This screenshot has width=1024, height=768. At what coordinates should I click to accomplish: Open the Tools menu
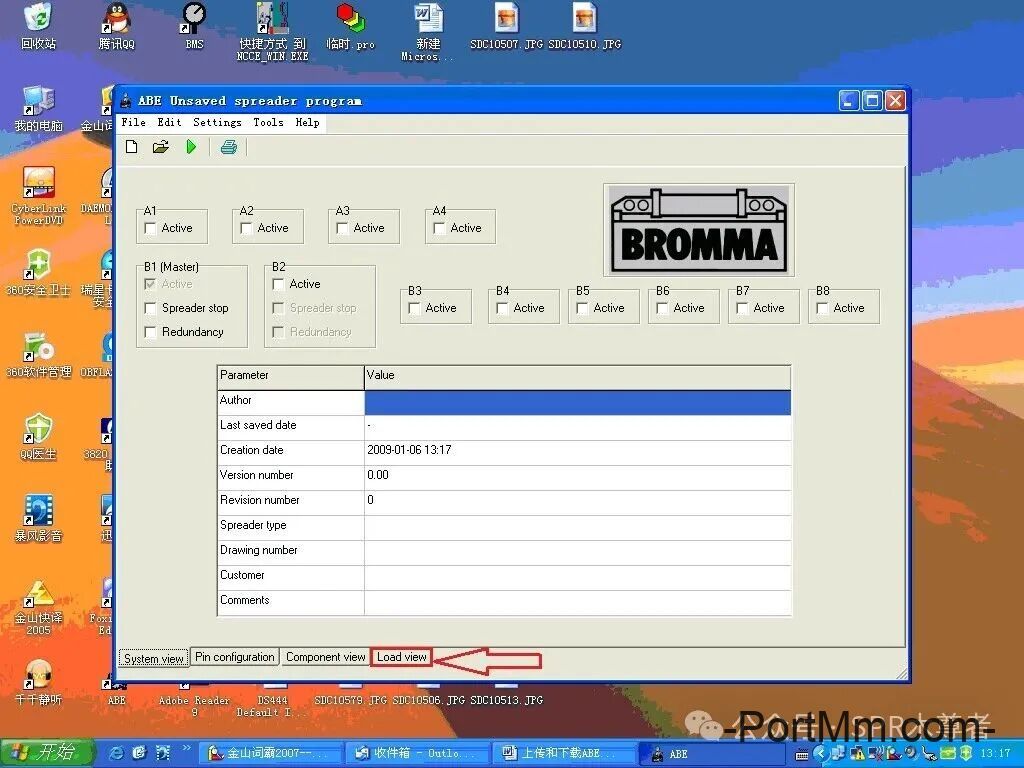267,122
